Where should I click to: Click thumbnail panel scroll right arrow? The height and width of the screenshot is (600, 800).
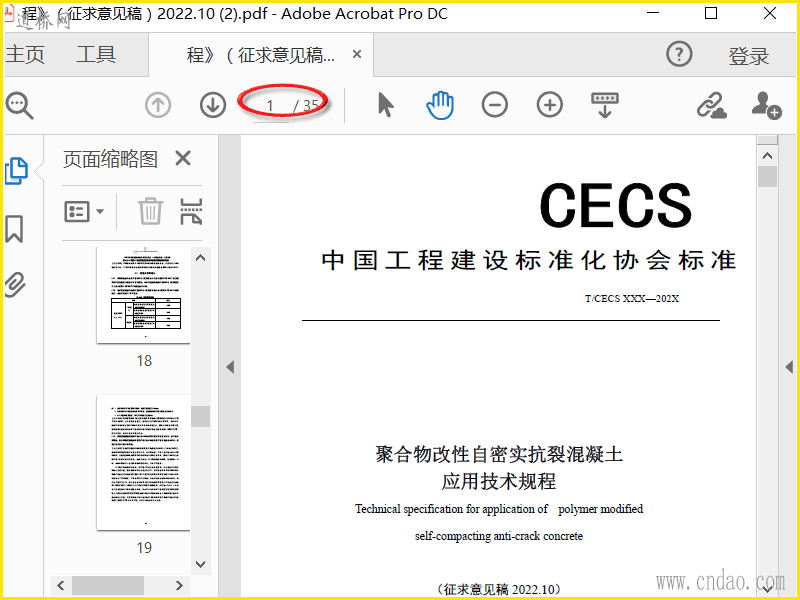tap(179, 585)
